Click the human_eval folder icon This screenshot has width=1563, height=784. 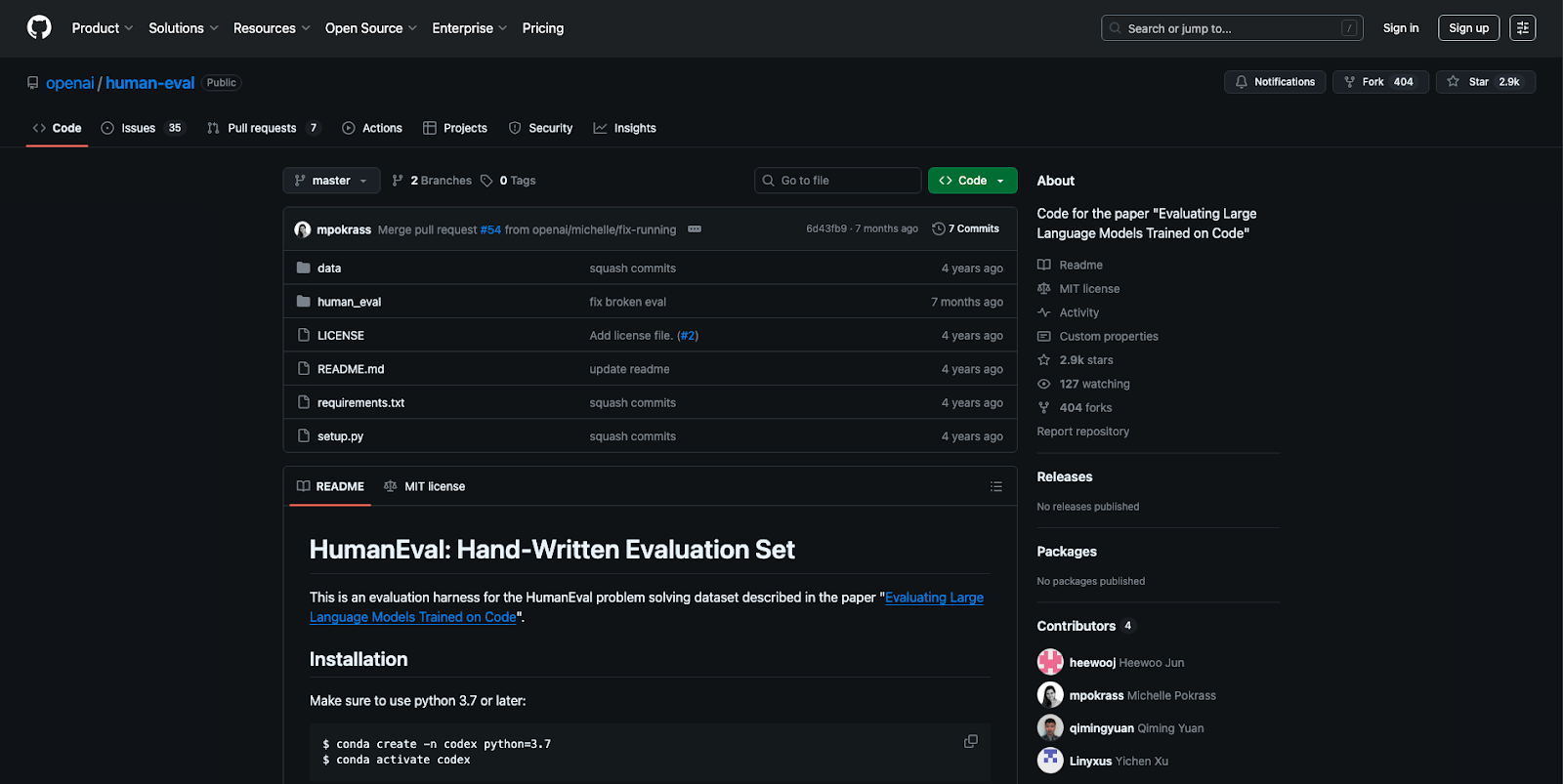(x=303, y=302)
